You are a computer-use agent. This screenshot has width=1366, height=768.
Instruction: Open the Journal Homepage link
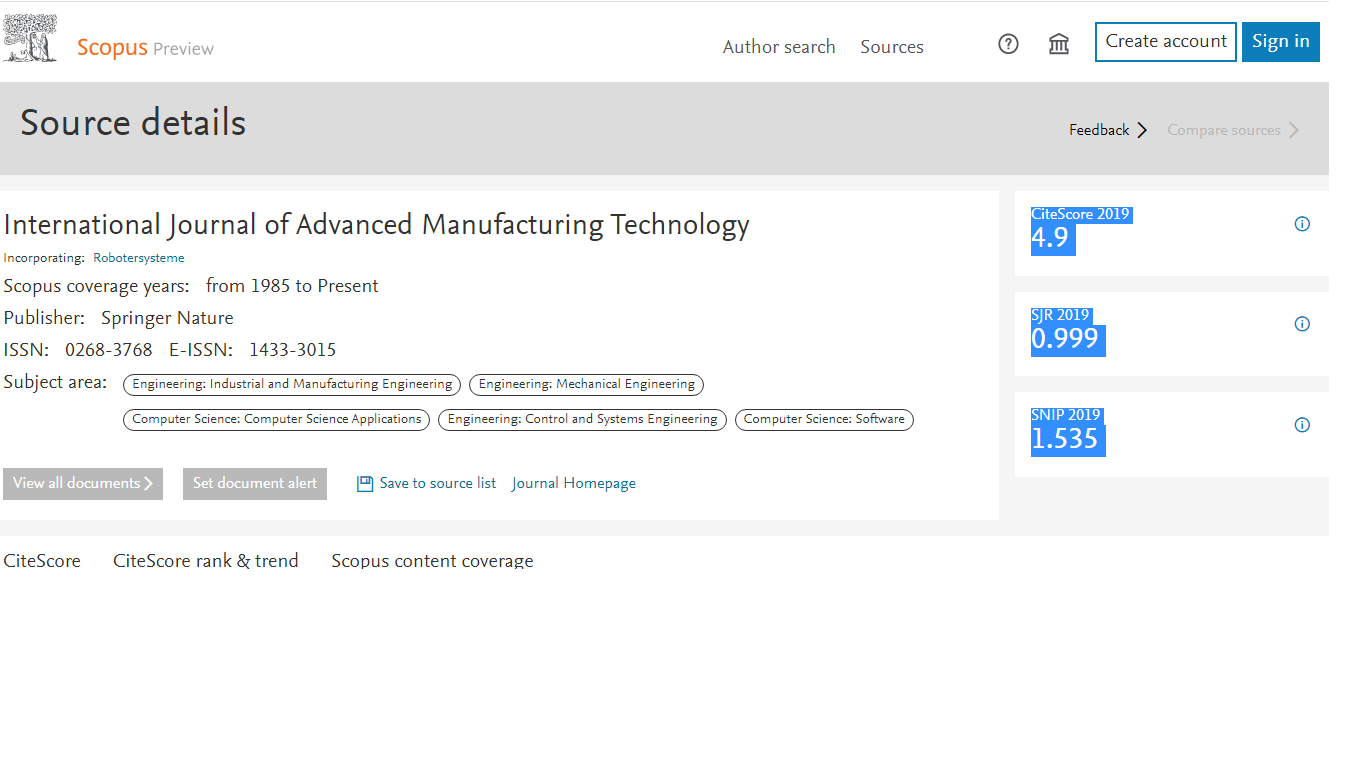click(x=574, y=484)
